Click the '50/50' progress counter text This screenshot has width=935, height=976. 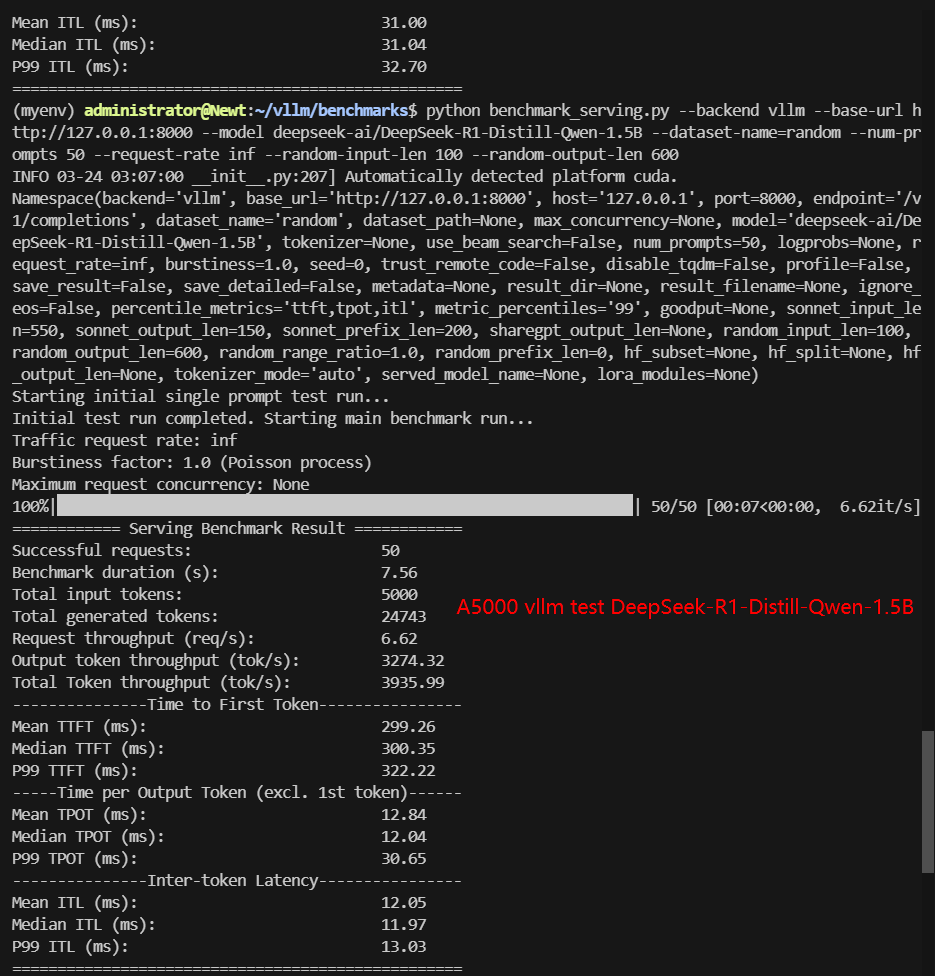tap(674, 507)
